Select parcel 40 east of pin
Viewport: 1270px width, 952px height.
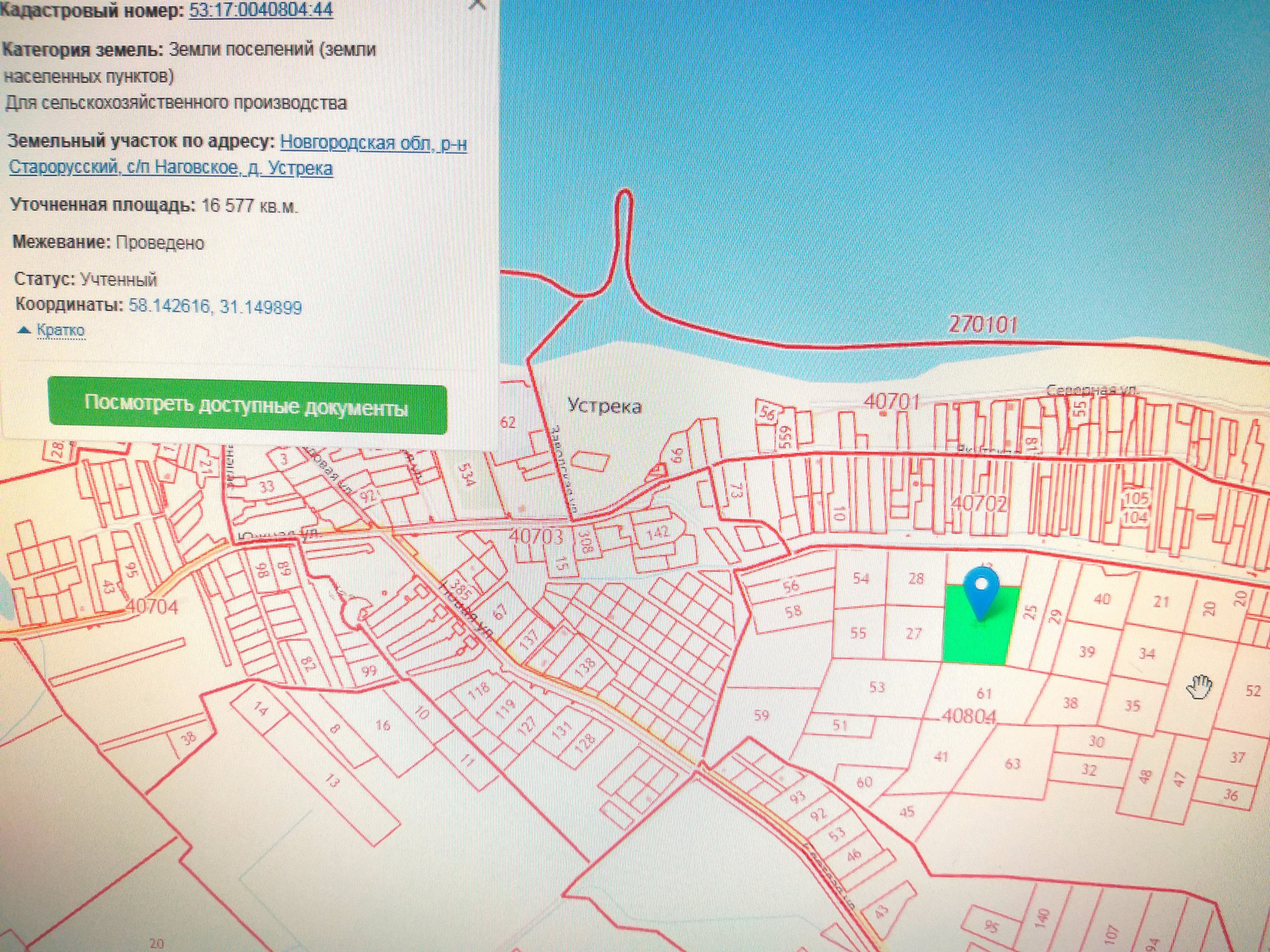(x=1101, y=599)
